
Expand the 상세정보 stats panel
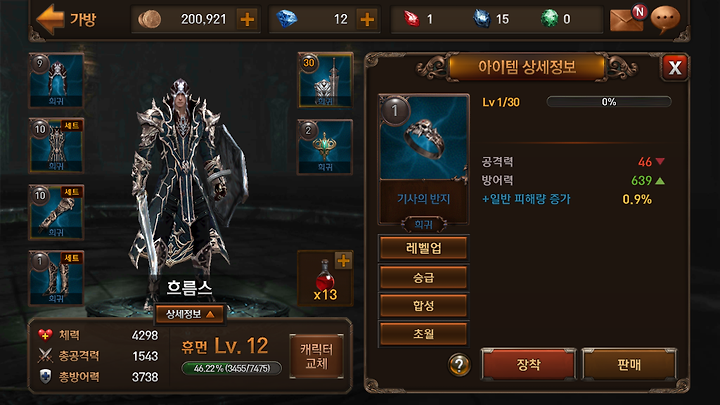tap(190, 314)
